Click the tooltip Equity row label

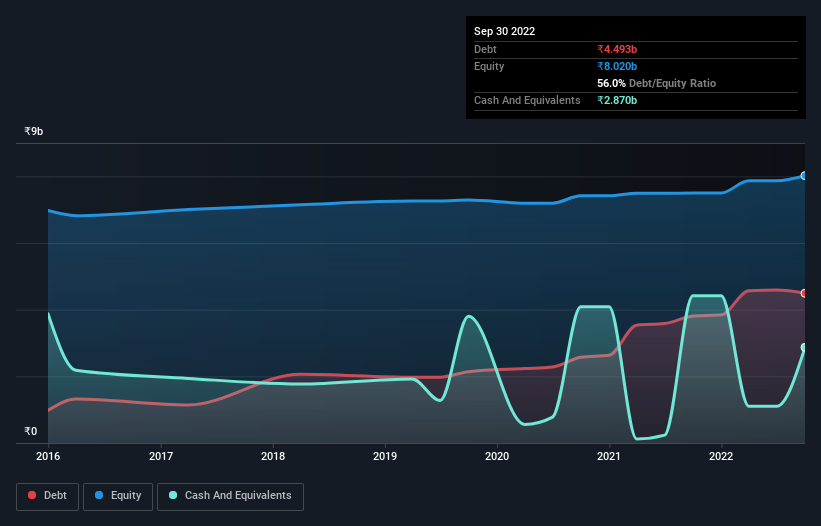coord(489,66)
